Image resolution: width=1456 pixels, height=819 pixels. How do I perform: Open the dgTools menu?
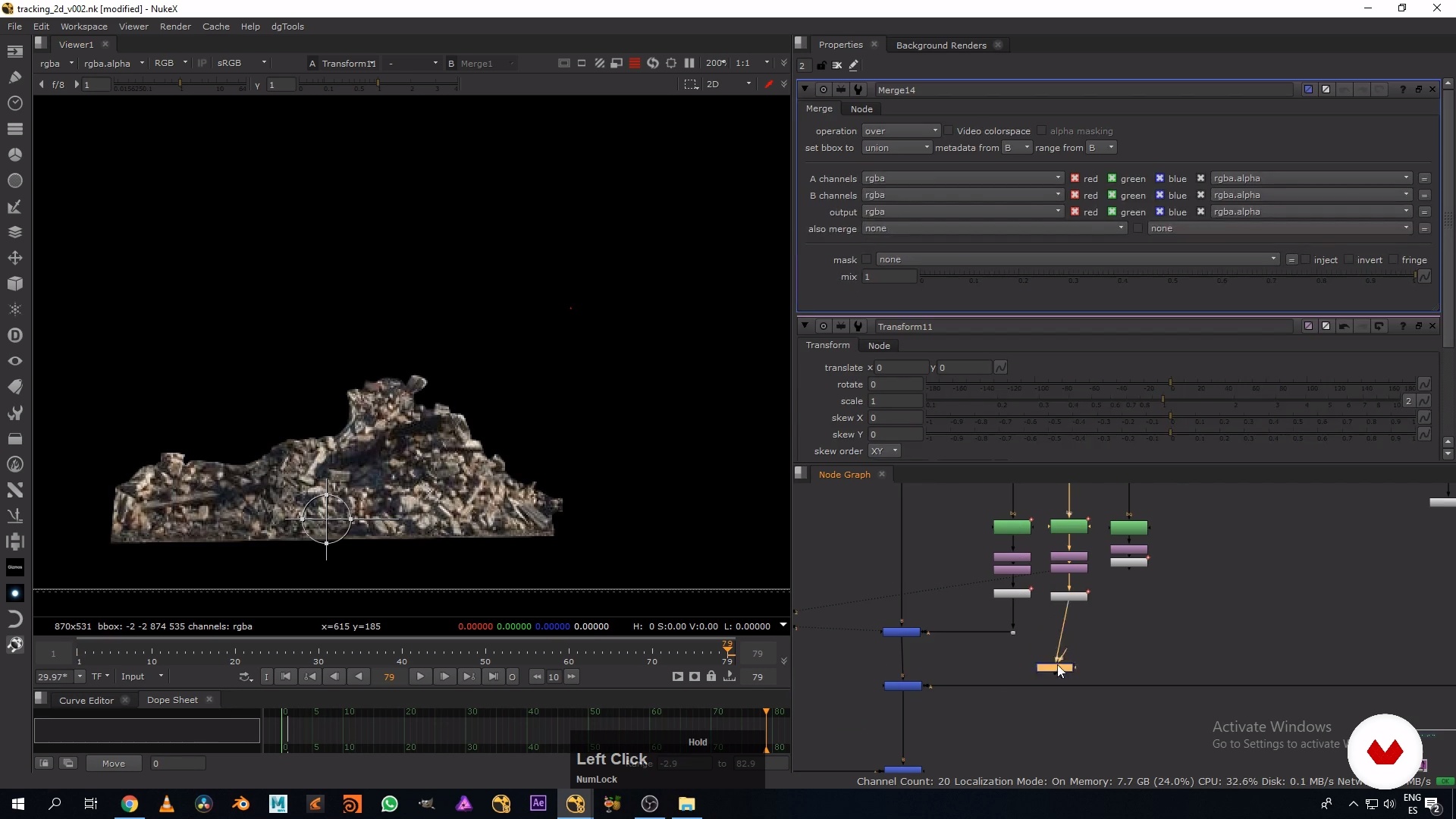click(x=287, y=27)
